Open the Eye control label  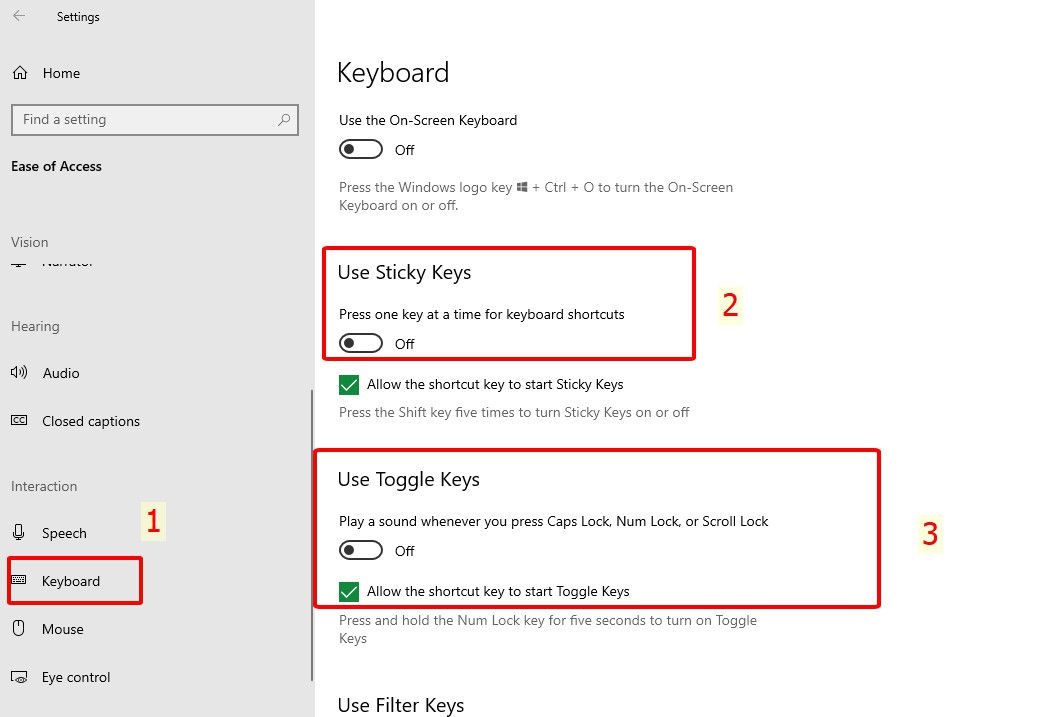pyautogui.click(x=76, y=678)
